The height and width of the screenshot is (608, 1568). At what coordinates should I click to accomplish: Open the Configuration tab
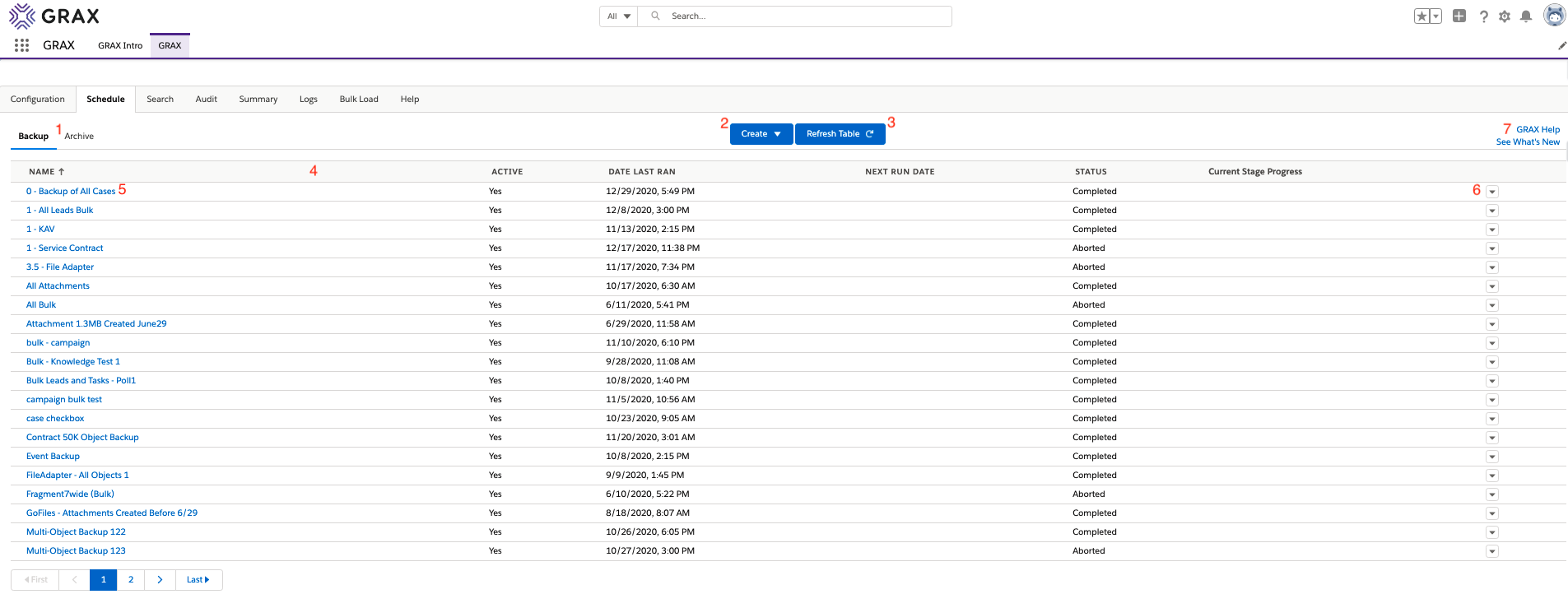coord(38,100)
